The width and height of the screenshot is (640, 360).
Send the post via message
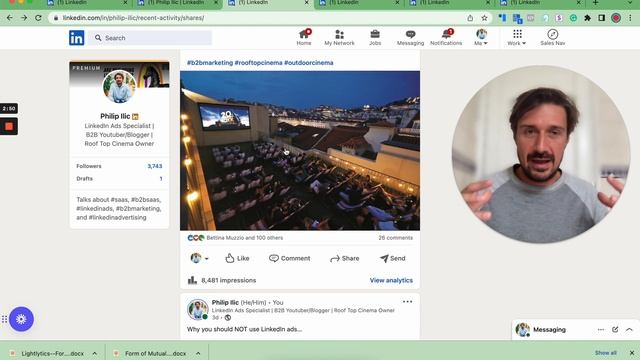(x=393, y=258)
